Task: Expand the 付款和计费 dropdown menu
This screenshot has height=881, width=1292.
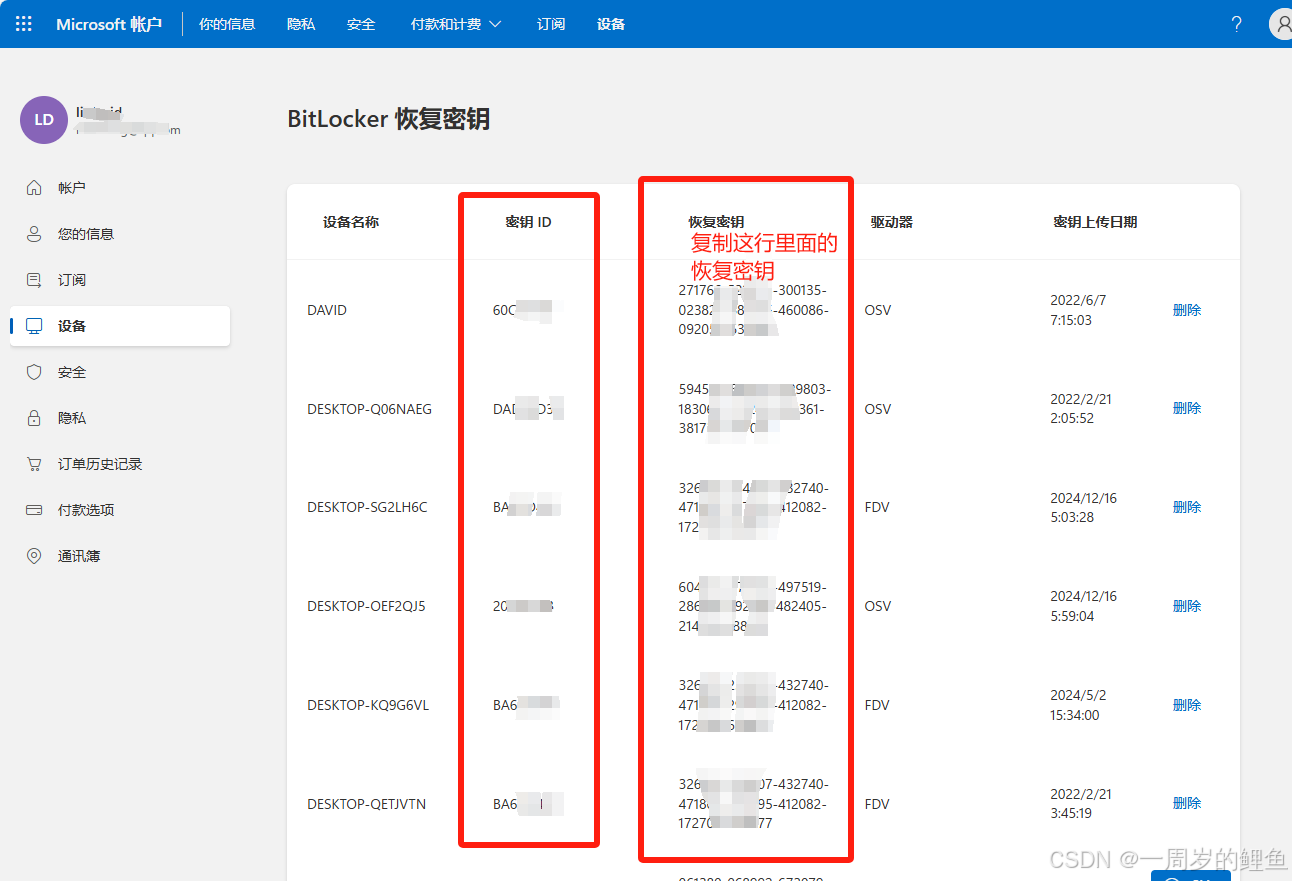Action: click(456, 24)
